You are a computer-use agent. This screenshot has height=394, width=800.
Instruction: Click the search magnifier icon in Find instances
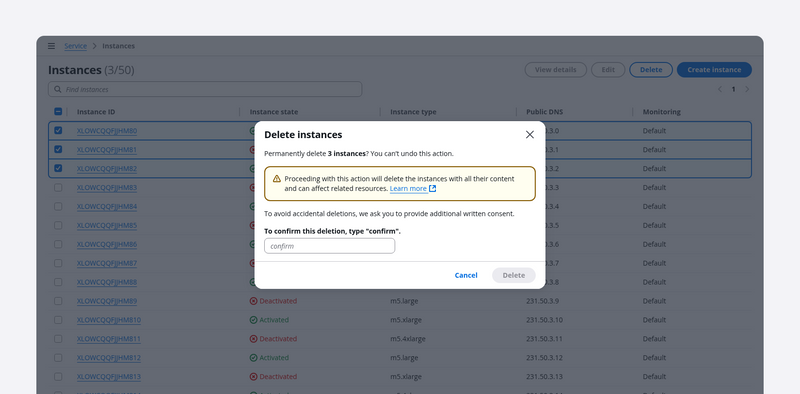(58, 89)
